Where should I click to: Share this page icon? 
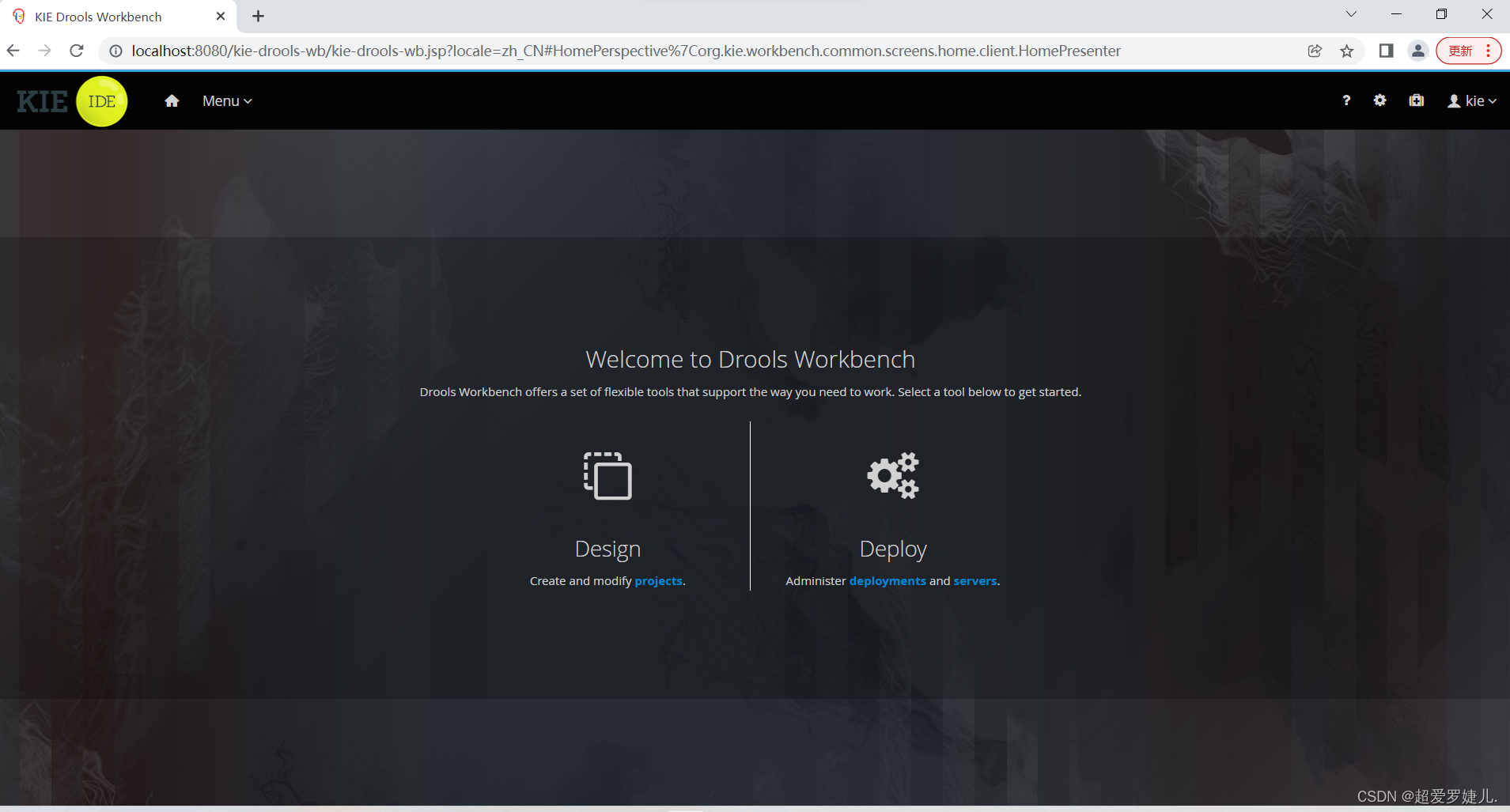click(1315, 51)
